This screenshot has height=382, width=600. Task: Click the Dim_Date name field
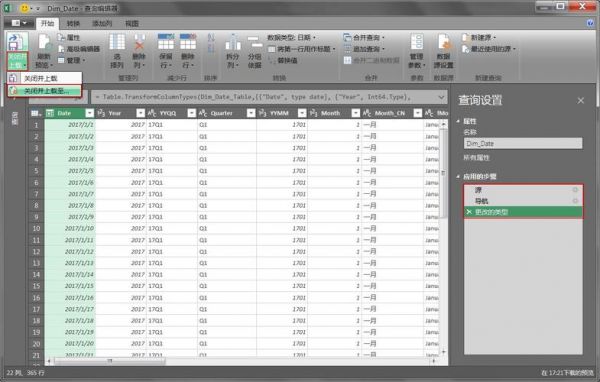(523, 144)
